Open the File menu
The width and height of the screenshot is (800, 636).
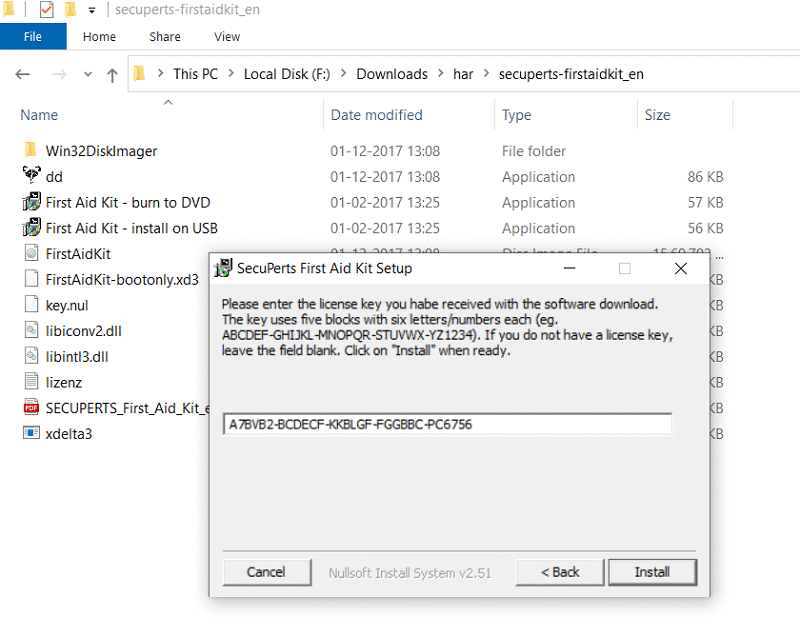[33, 37]
